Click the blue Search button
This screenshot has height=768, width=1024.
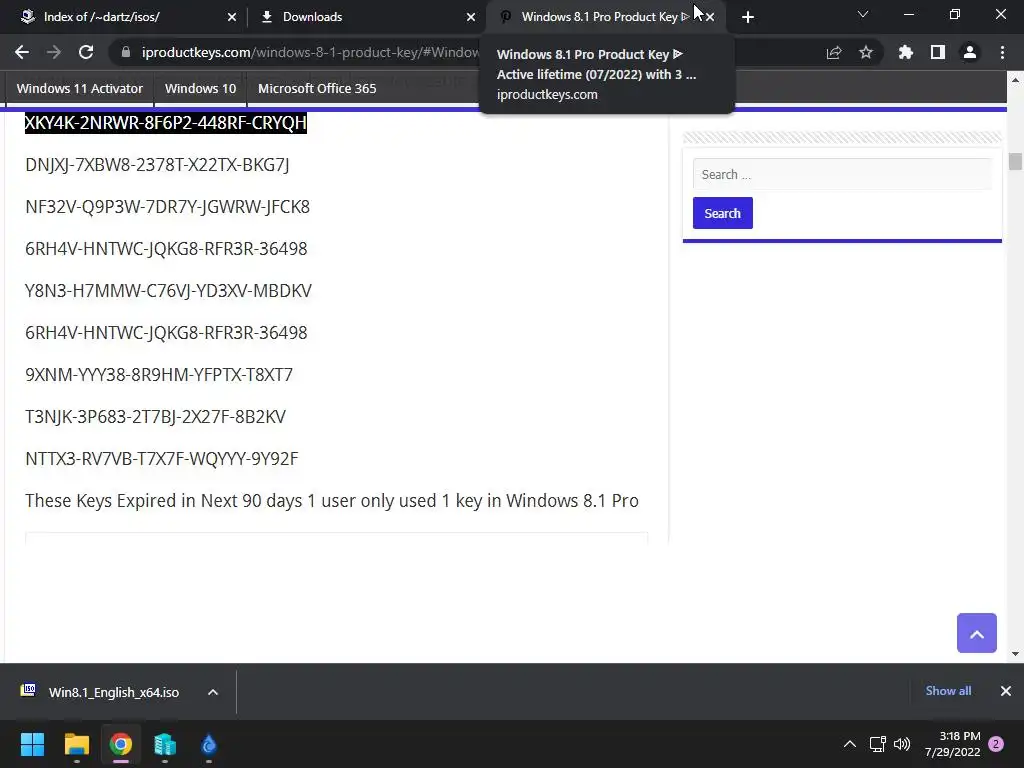pos(722,213)
